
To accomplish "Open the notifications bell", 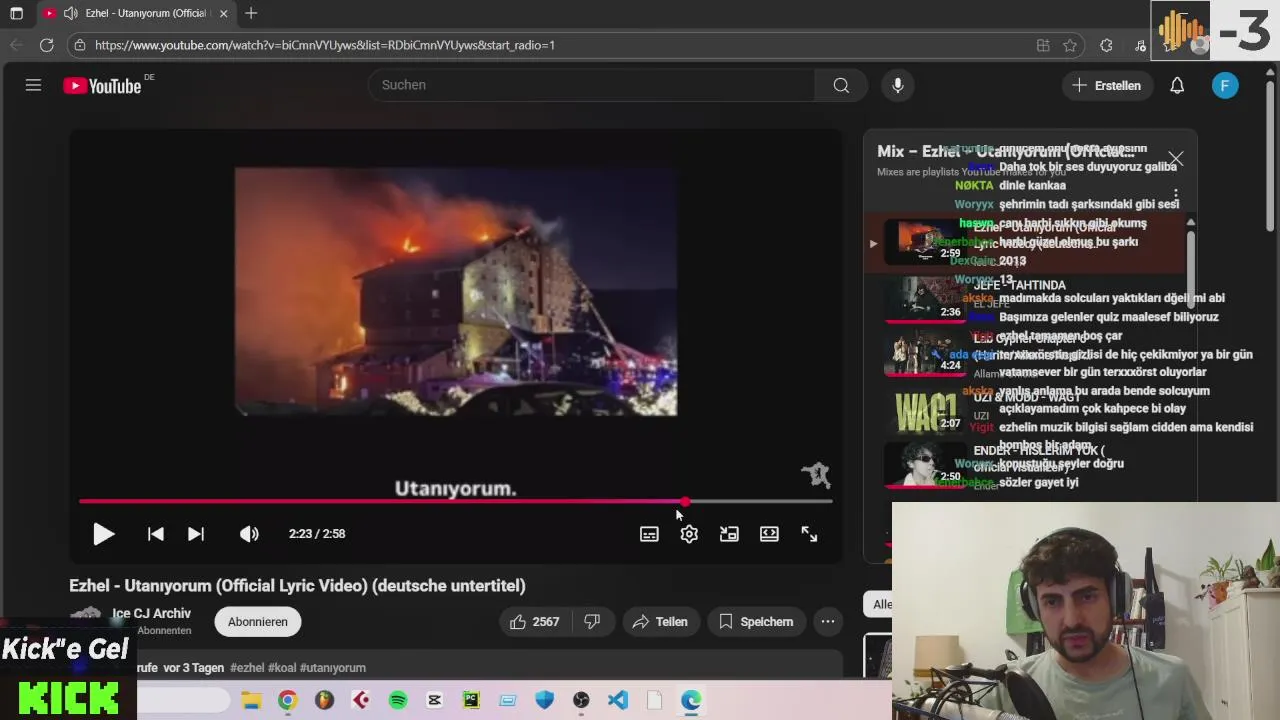I will (1177, 85).
